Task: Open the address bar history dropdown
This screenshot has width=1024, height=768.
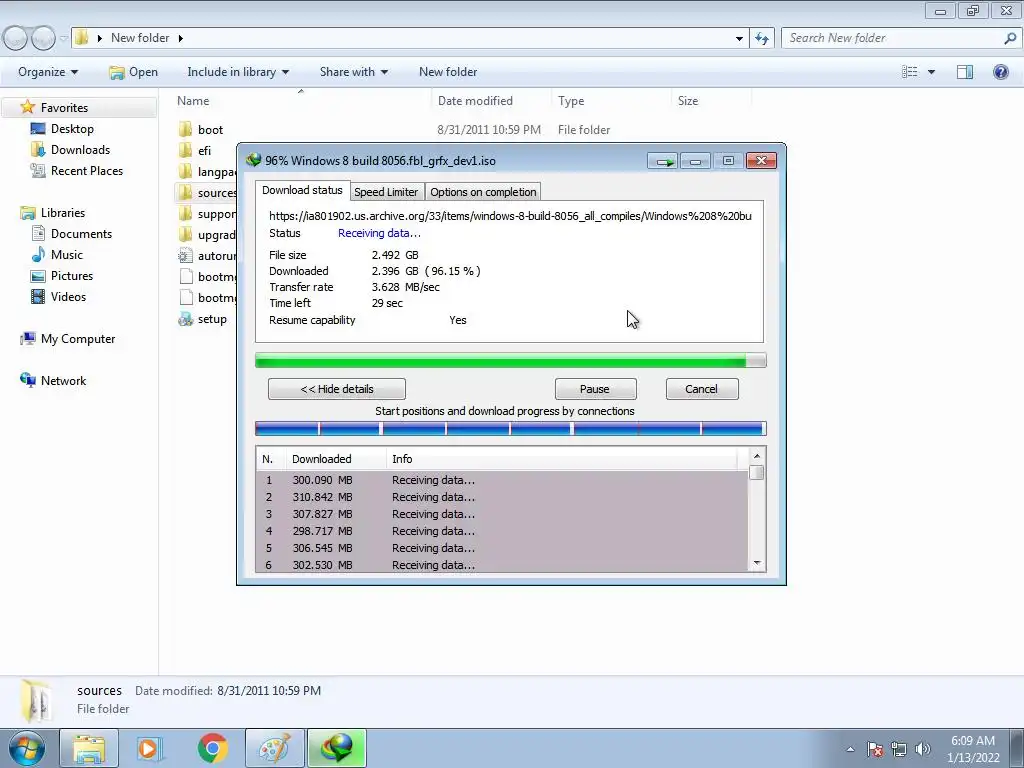Action: (739, 38)
